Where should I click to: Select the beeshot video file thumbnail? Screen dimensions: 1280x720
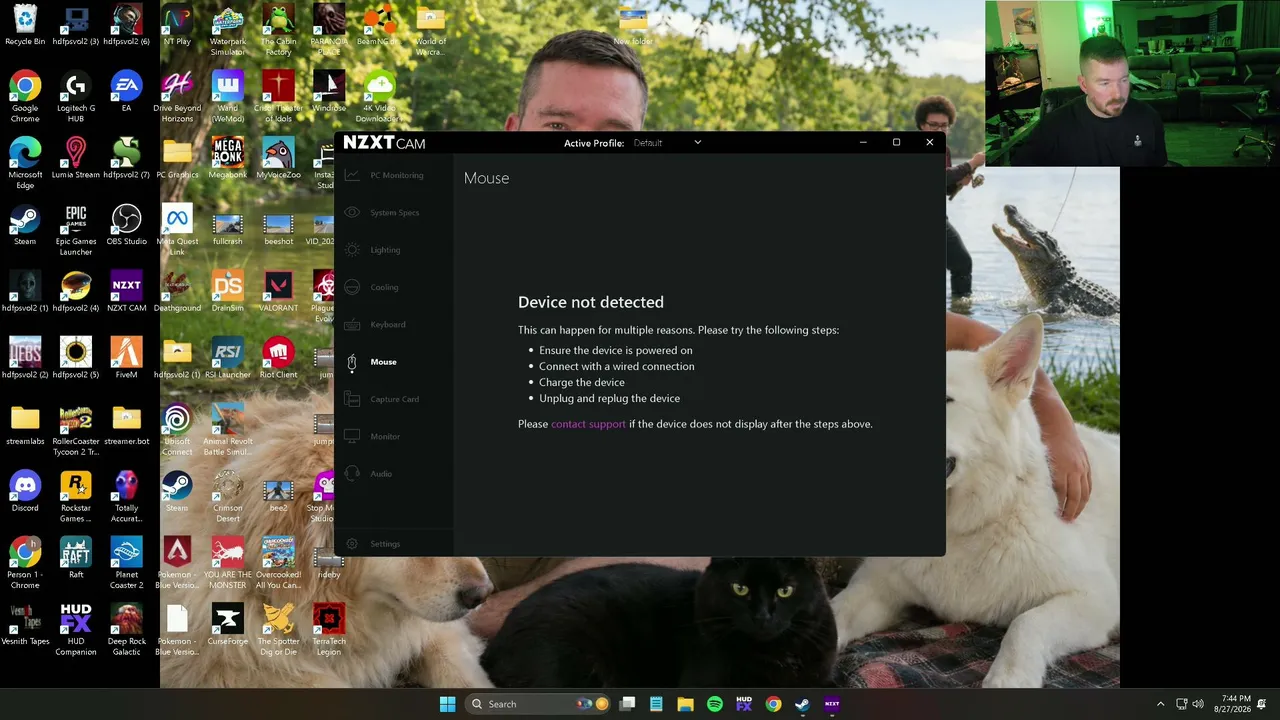tap(278, 225)
